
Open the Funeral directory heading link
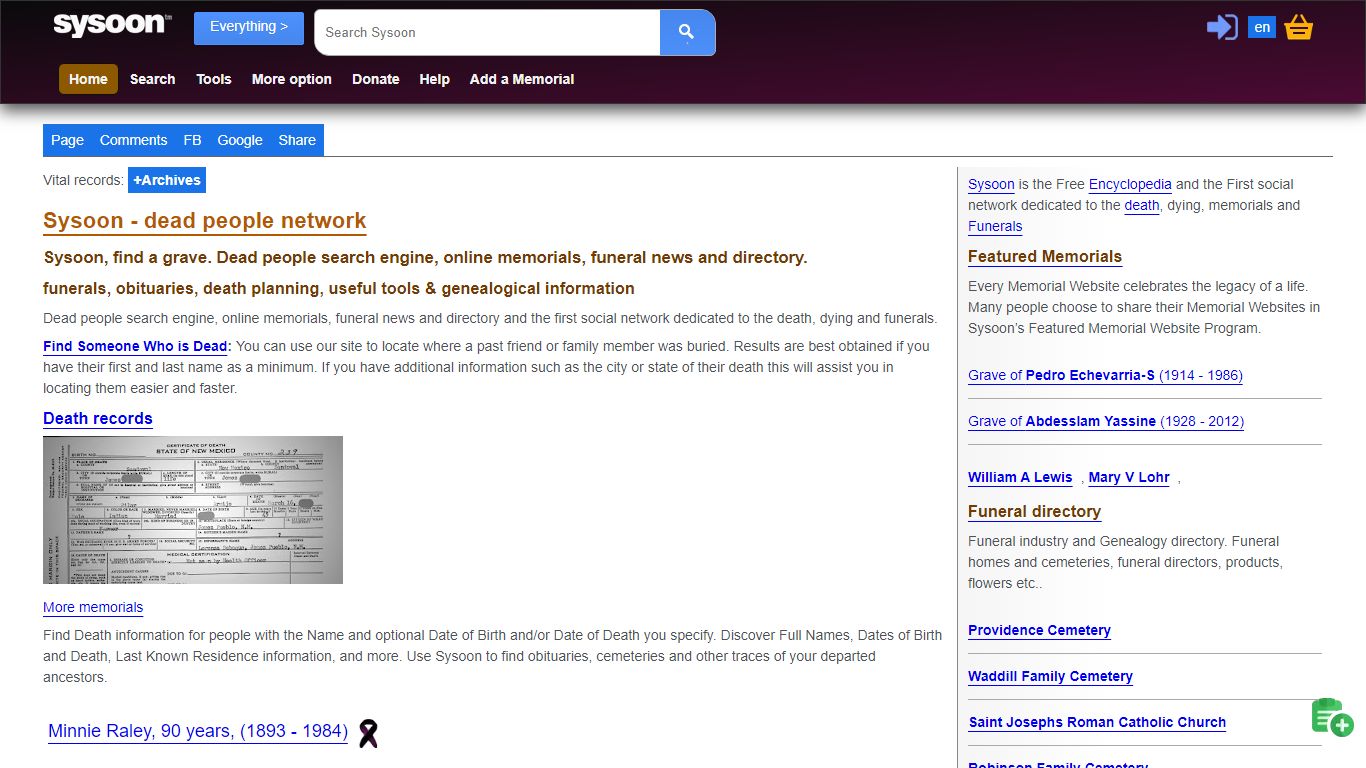point(1034,511)
